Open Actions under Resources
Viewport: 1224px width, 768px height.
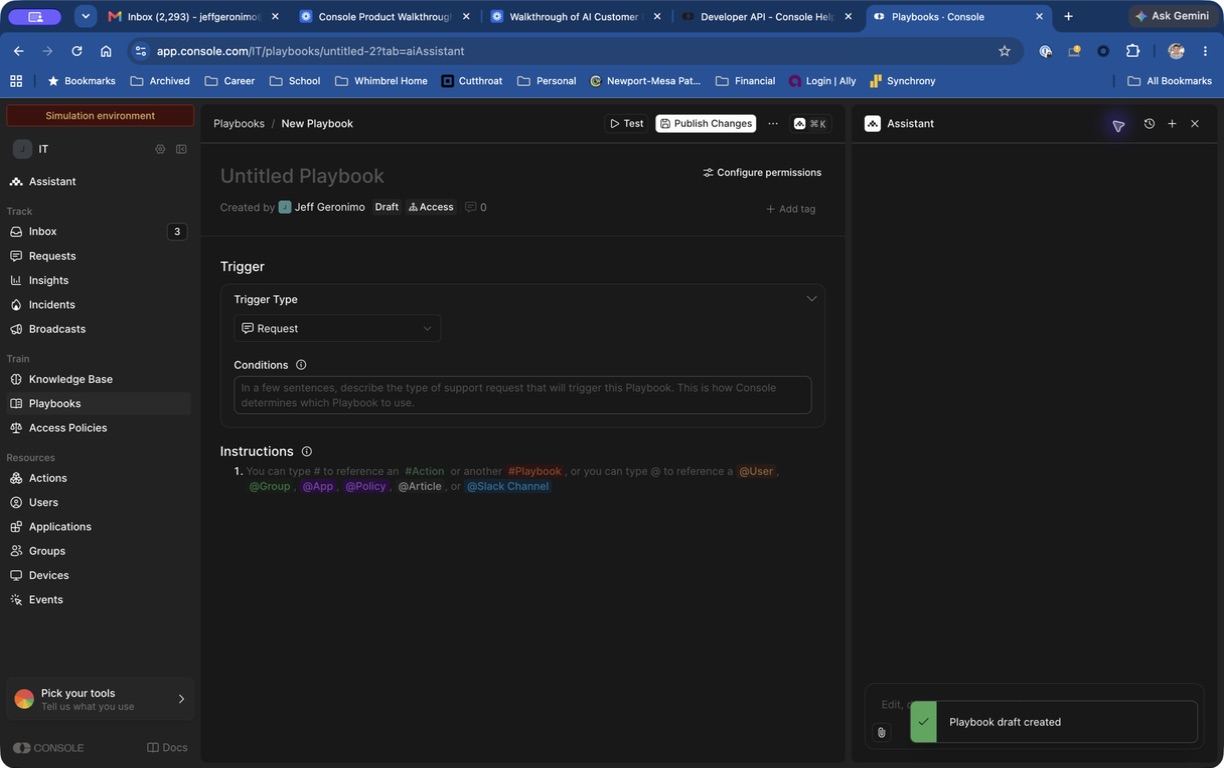click(97, 478)
